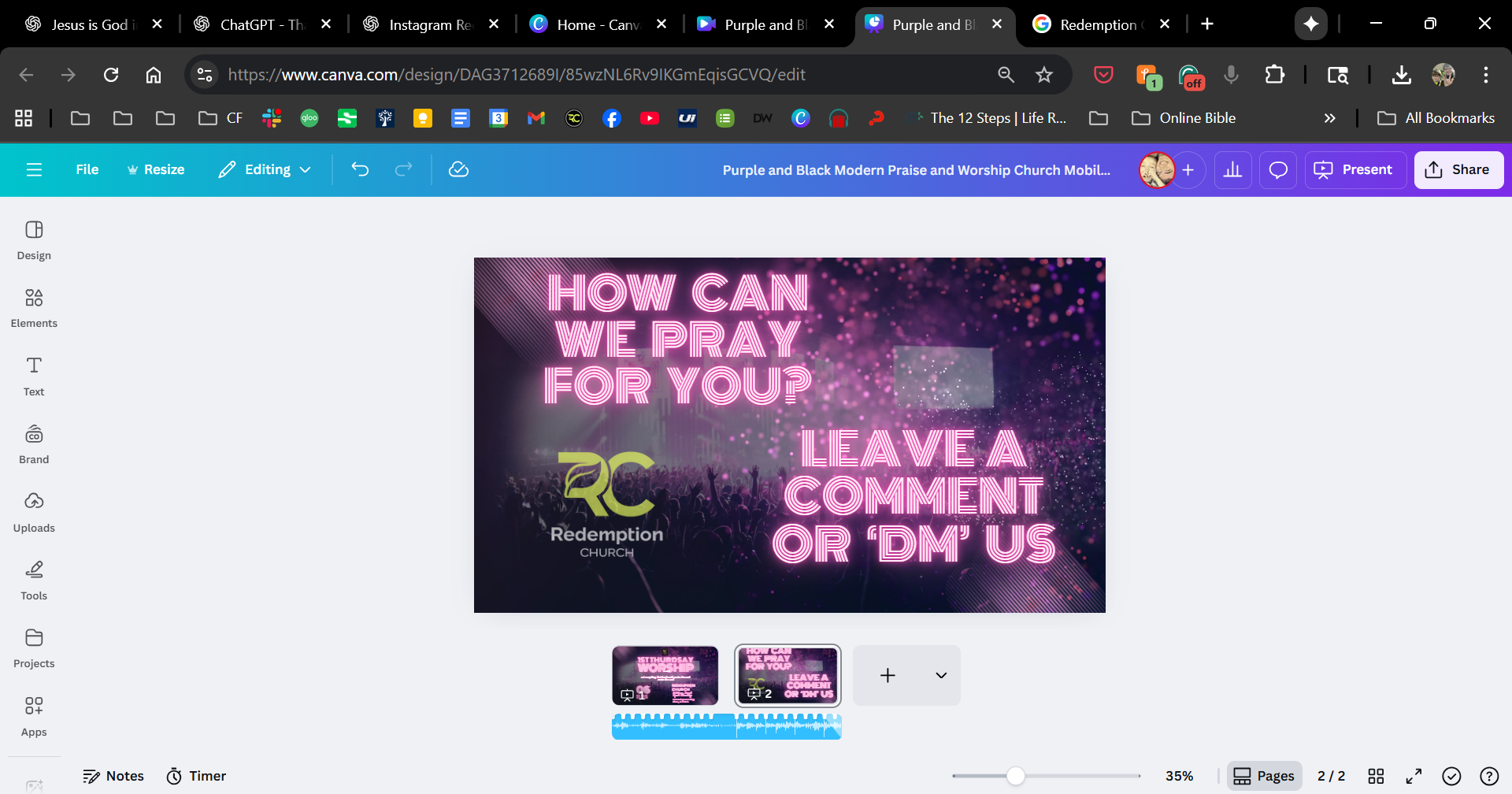Click the Present button
The width and height of the screenshot is (1512, 794).
coord(1355,169)
